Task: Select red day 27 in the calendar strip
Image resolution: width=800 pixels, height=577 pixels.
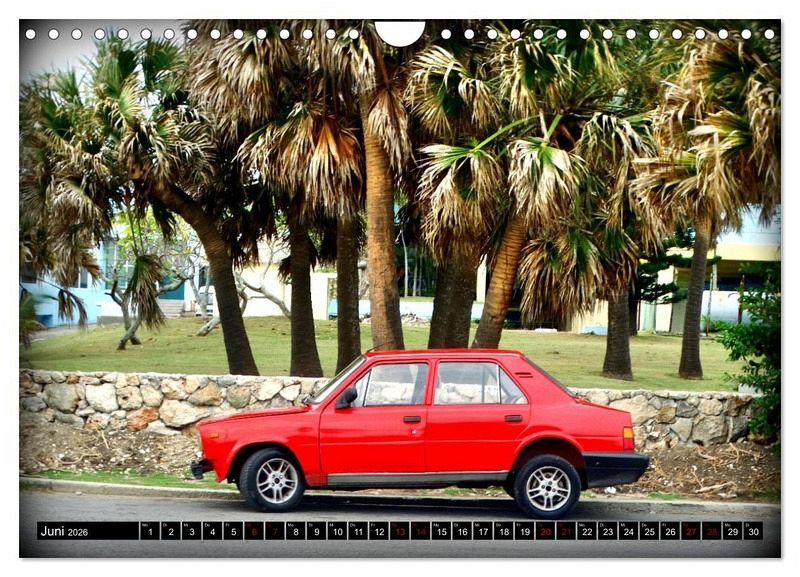Action: click(691, 531)
